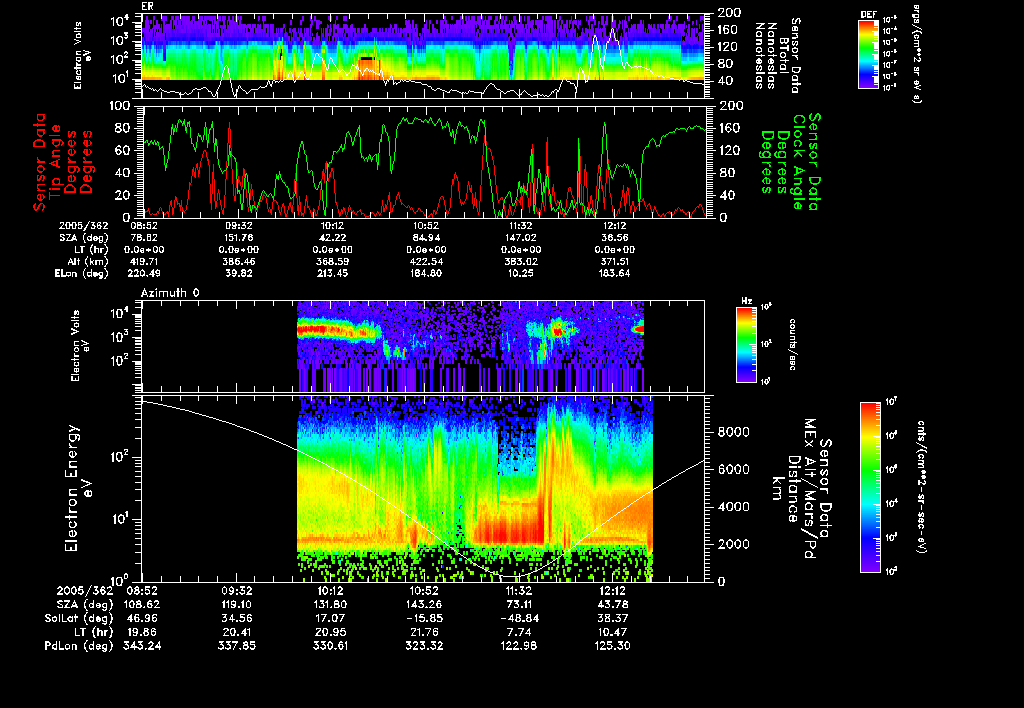
Task: Click the ELon value 39.82
Action: [x=239, y=273]
